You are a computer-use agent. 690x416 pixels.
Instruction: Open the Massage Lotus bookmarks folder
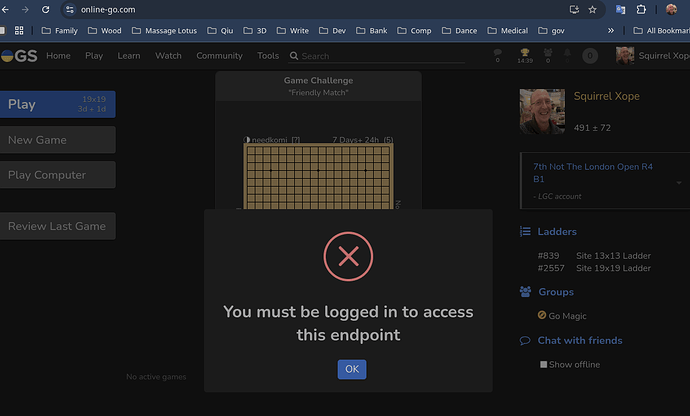165,30
